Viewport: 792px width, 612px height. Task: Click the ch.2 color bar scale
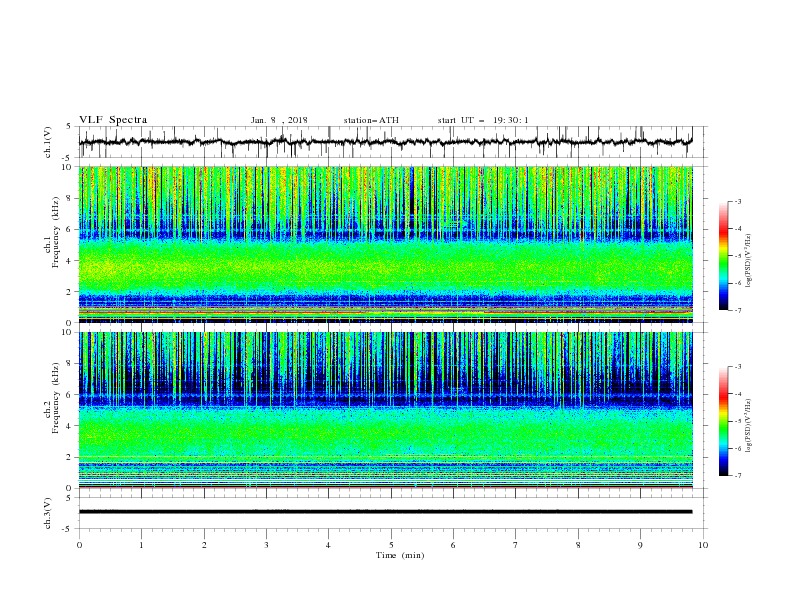(724, 421)
